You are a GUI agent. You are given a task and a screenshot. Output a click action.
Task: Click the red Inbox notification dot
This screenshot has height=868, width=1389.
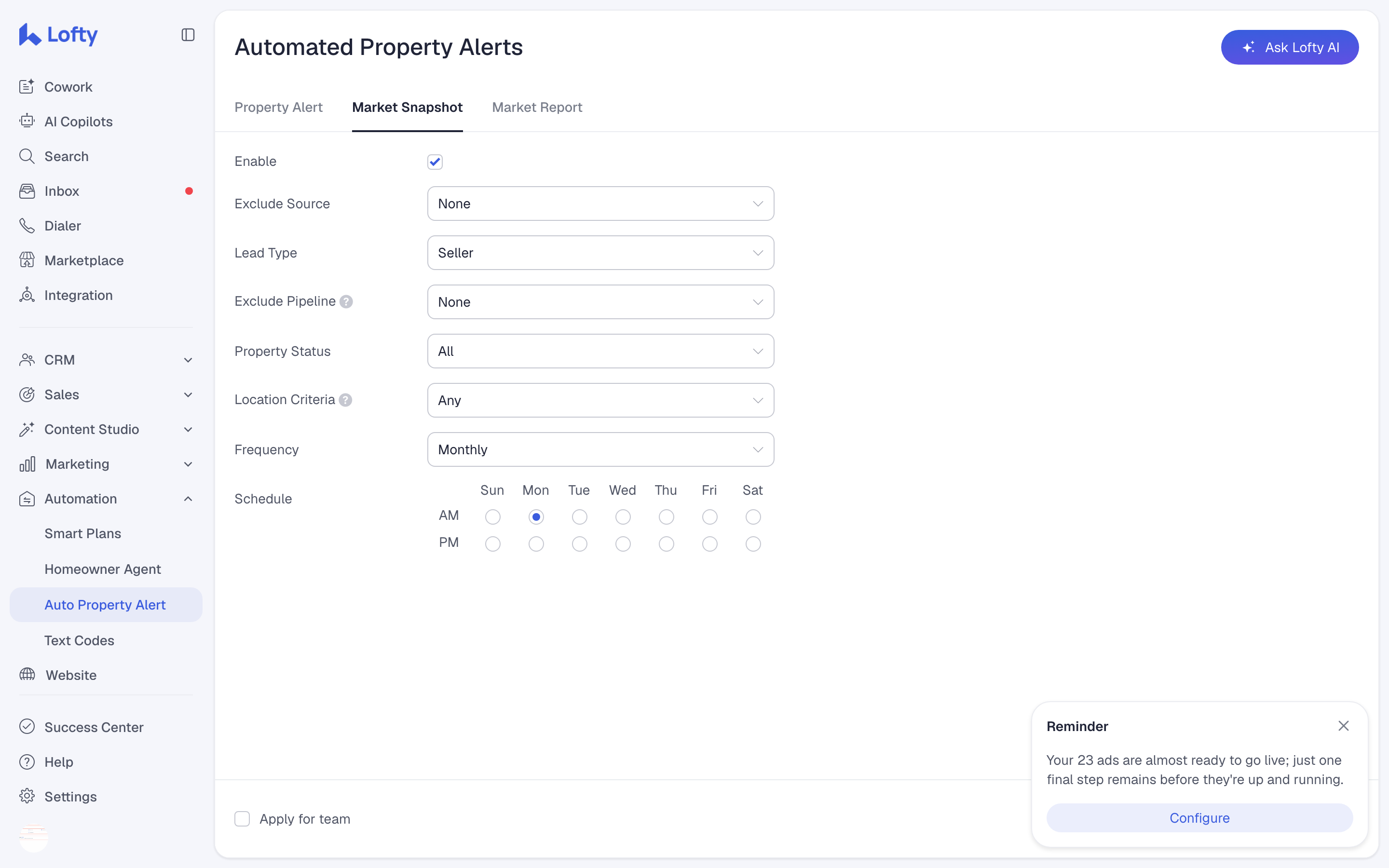click(x=189, y=191)
